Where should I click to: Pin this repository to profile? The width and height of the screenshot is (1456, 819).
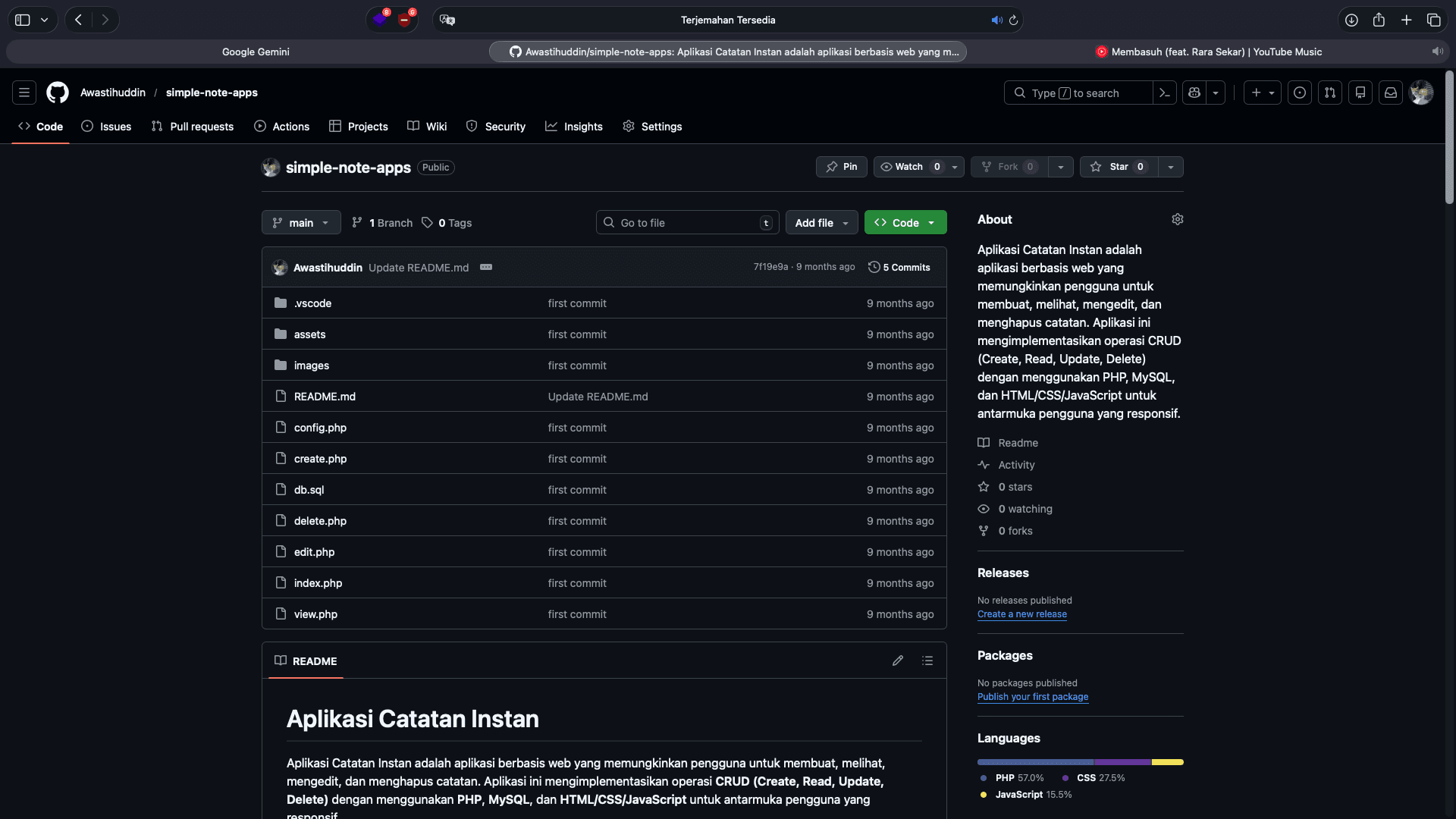coord(842,167)
